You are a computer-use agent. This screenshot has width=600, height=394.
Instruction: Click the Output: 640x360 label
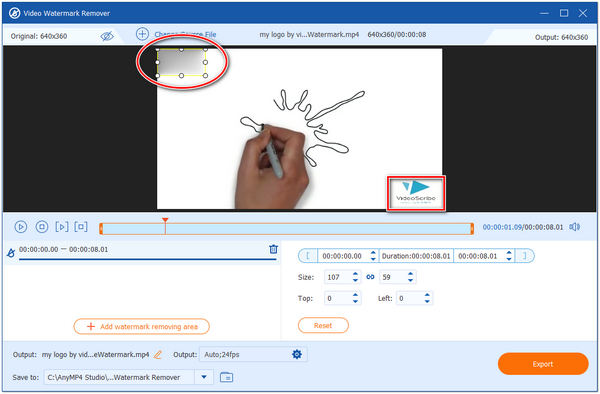[x=561, y=37]
